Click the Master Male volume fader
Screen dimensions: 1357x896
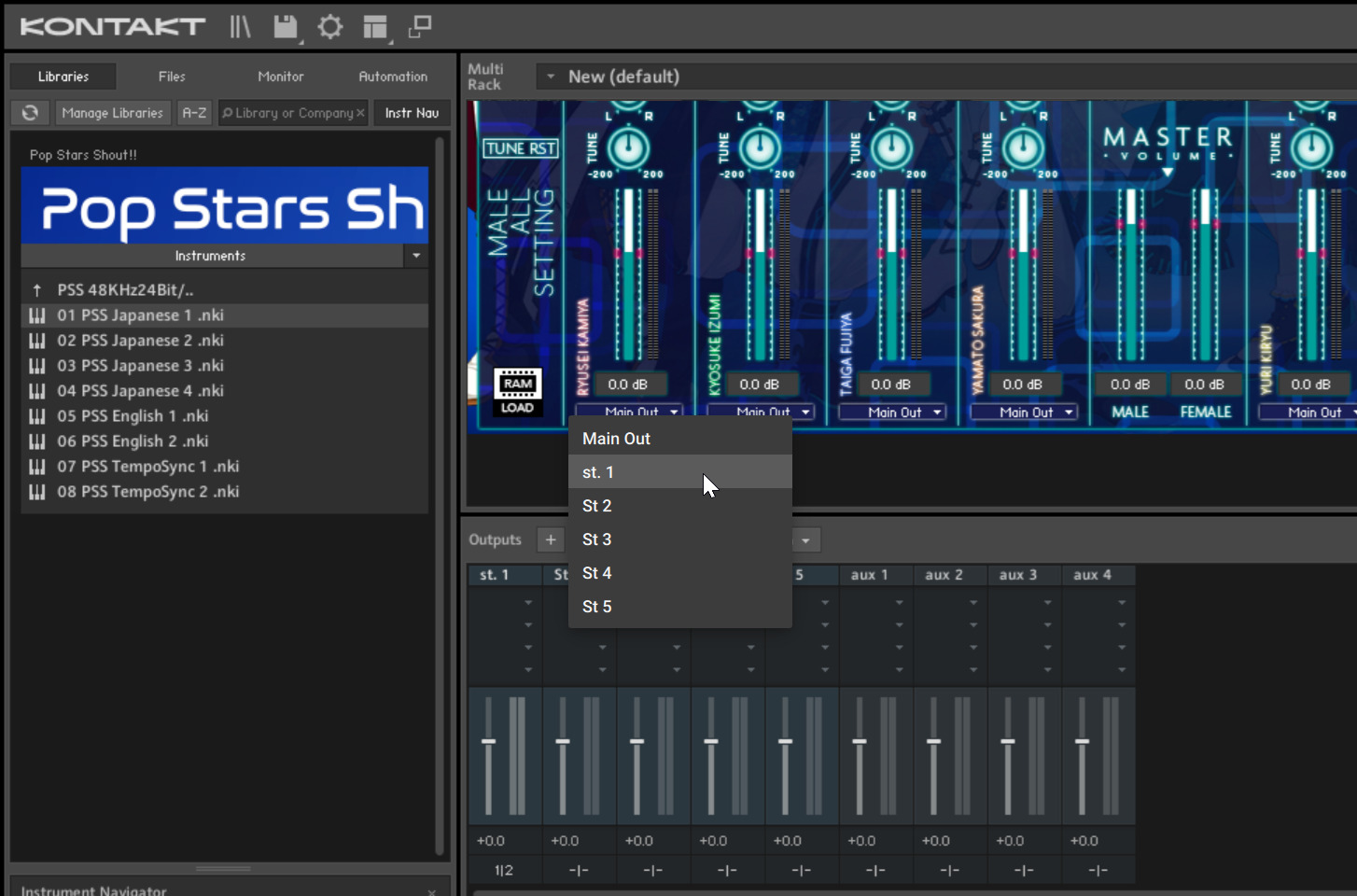(1130, 224)
